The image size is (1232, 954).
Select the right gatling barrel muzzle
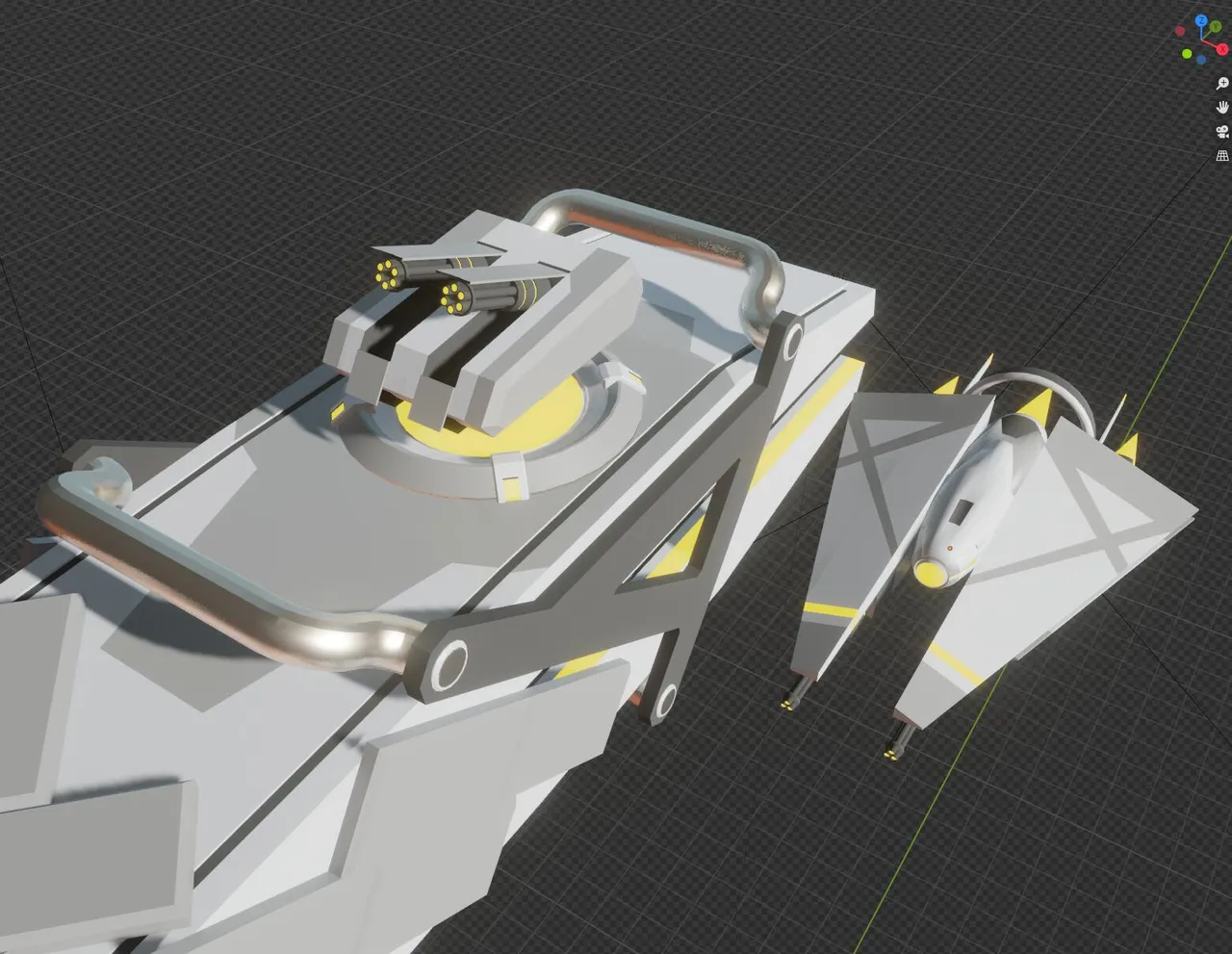(x=453, y=297)
